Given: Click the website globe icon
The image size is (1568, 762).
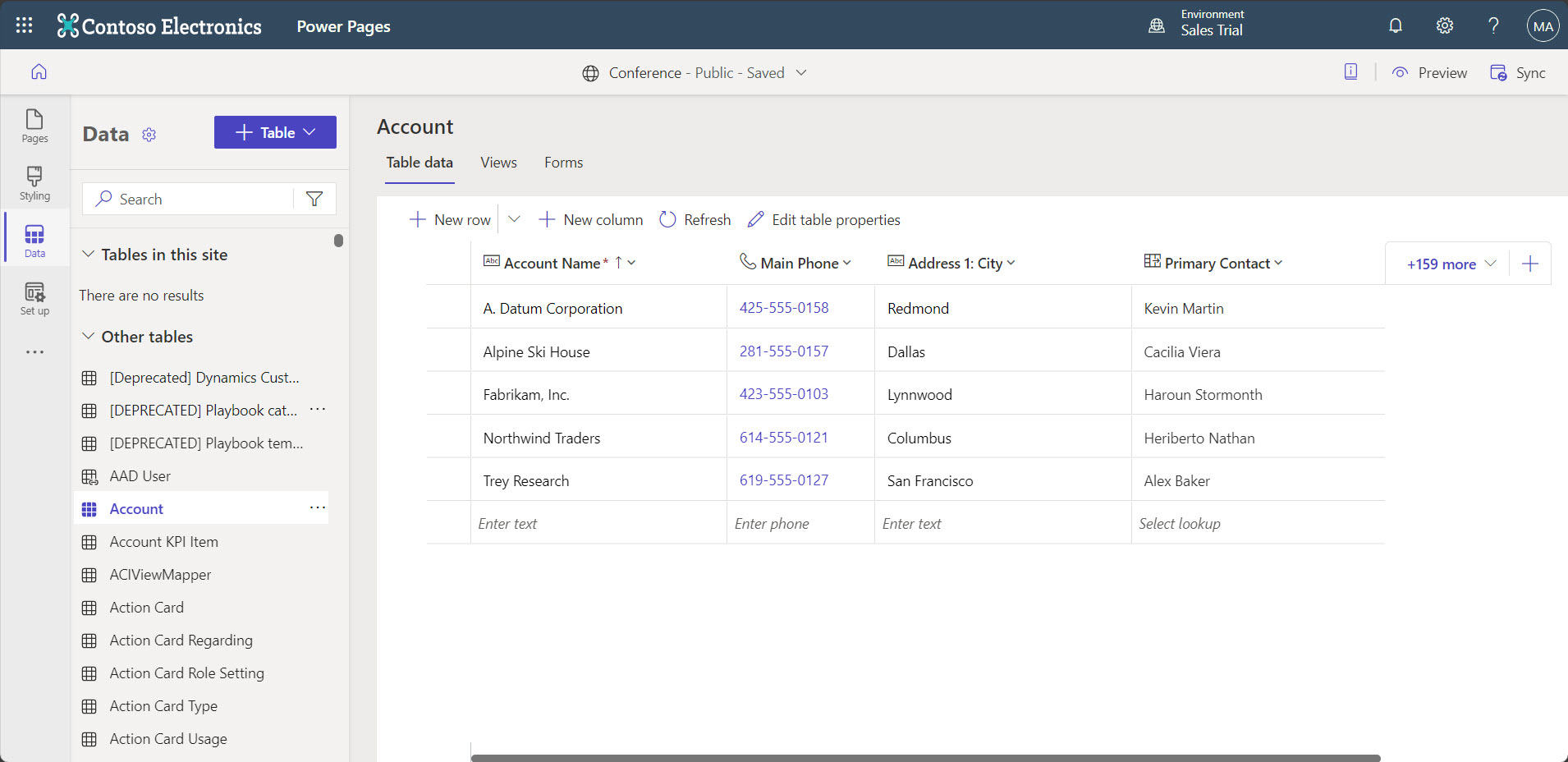Looking at the screenshot, I should (590, 73).
